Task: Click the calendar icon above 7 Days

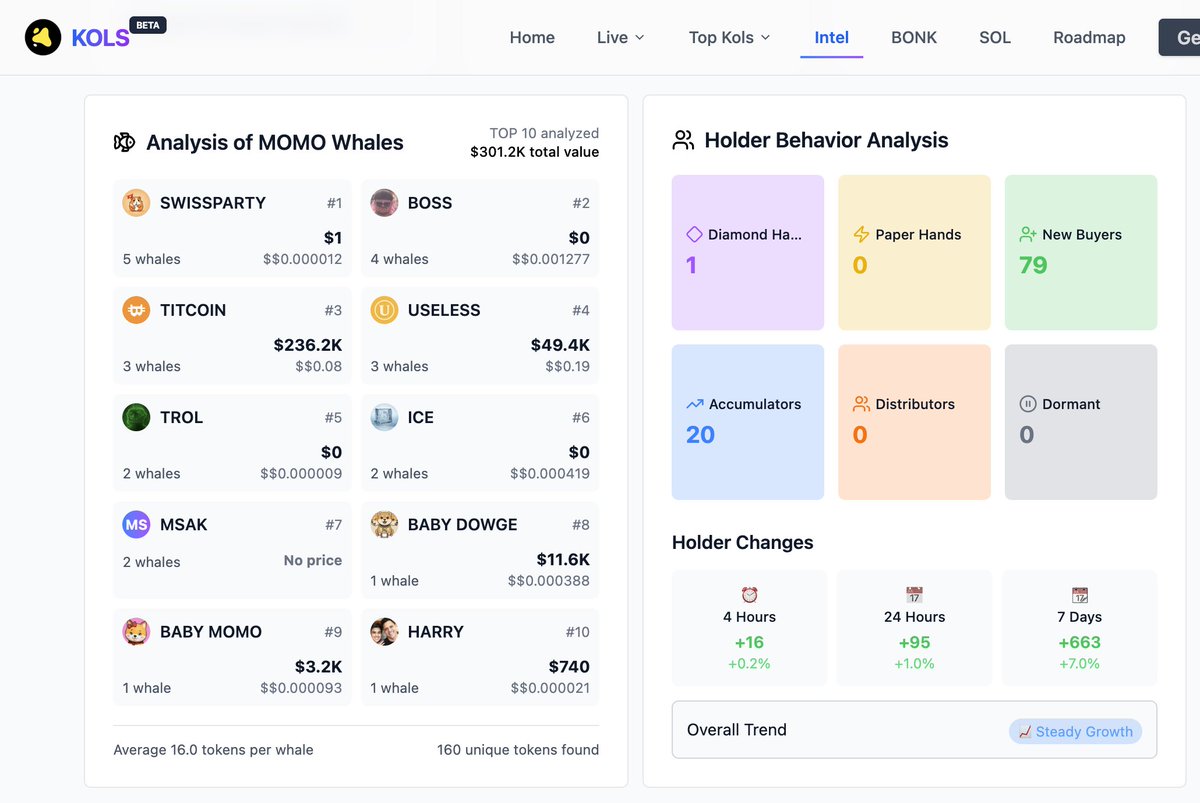Action: coord(1079,595)
